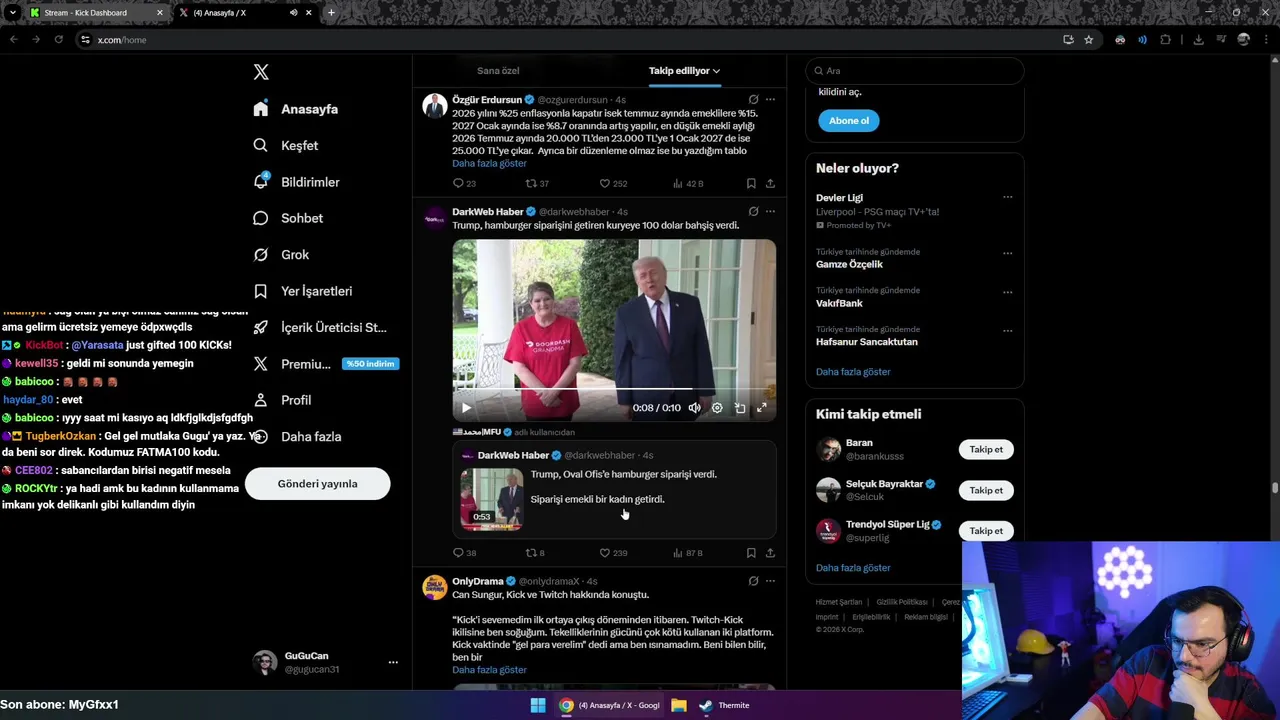This screenshot has height=720, width=1280.
Task: Open Keşfet explore page
Action: [286, 145]
